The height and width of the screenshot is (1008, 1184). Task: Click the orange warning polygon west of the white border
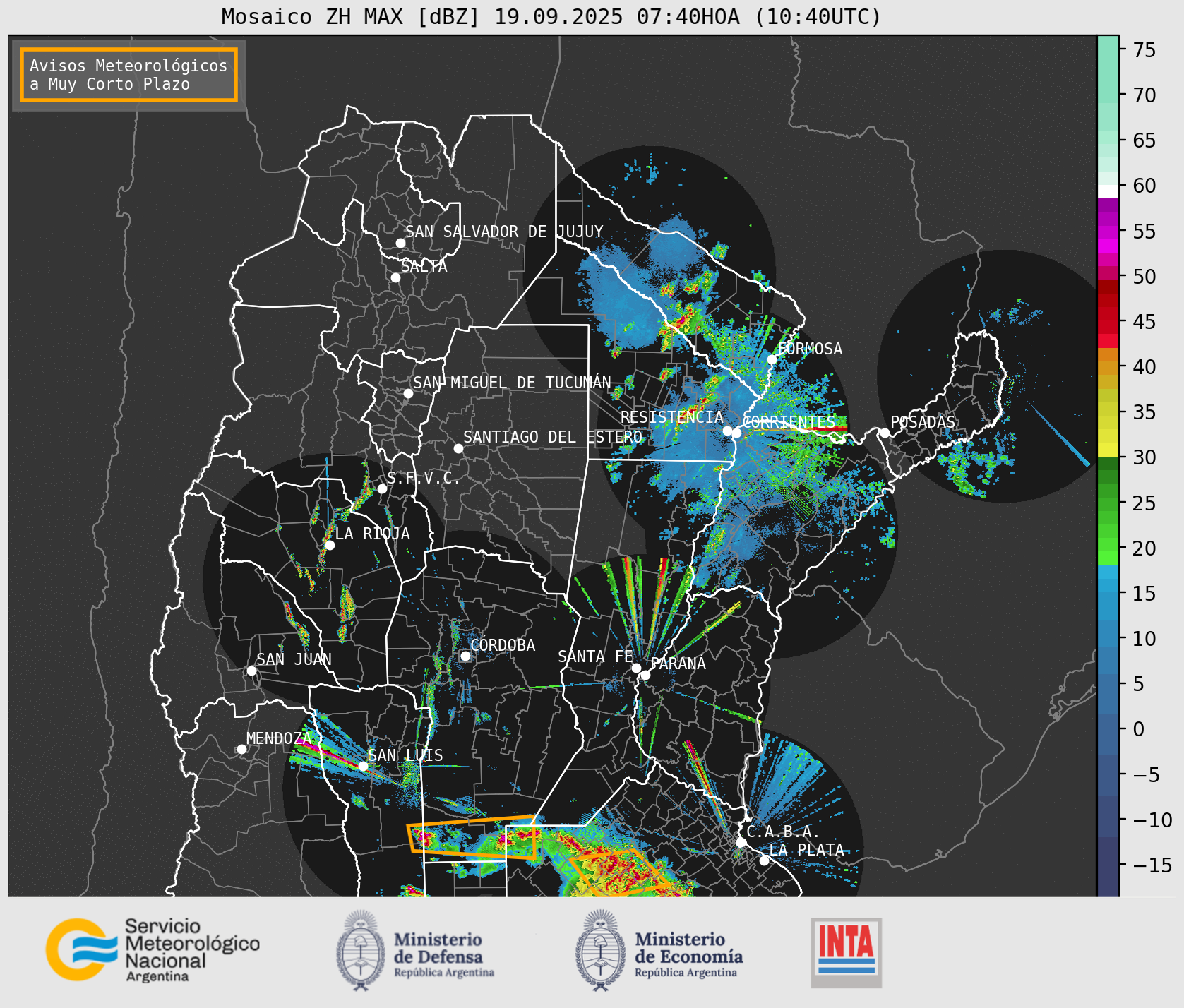point(472,837)
